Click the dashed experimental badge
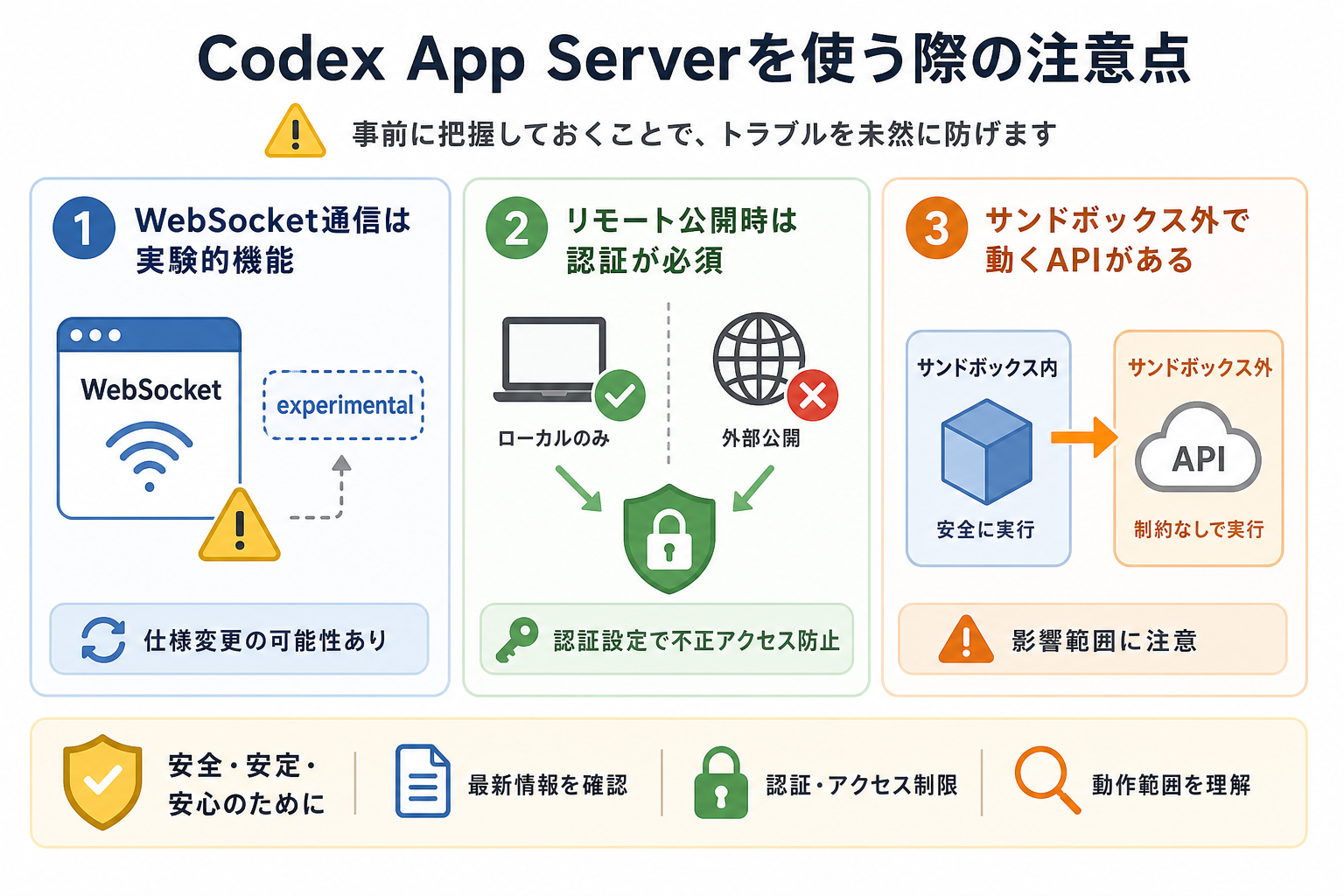 click(x=344, y=405)
